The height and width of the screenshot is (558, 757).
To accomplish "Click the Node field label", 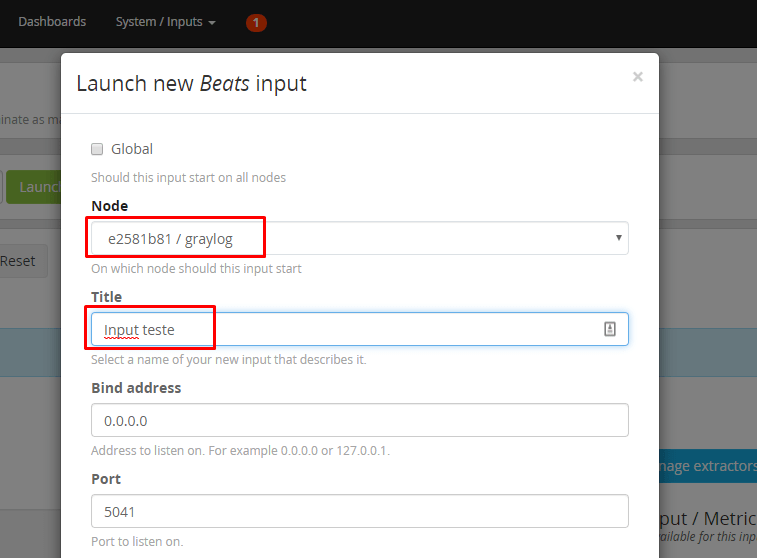I will (x=109, y=206).
